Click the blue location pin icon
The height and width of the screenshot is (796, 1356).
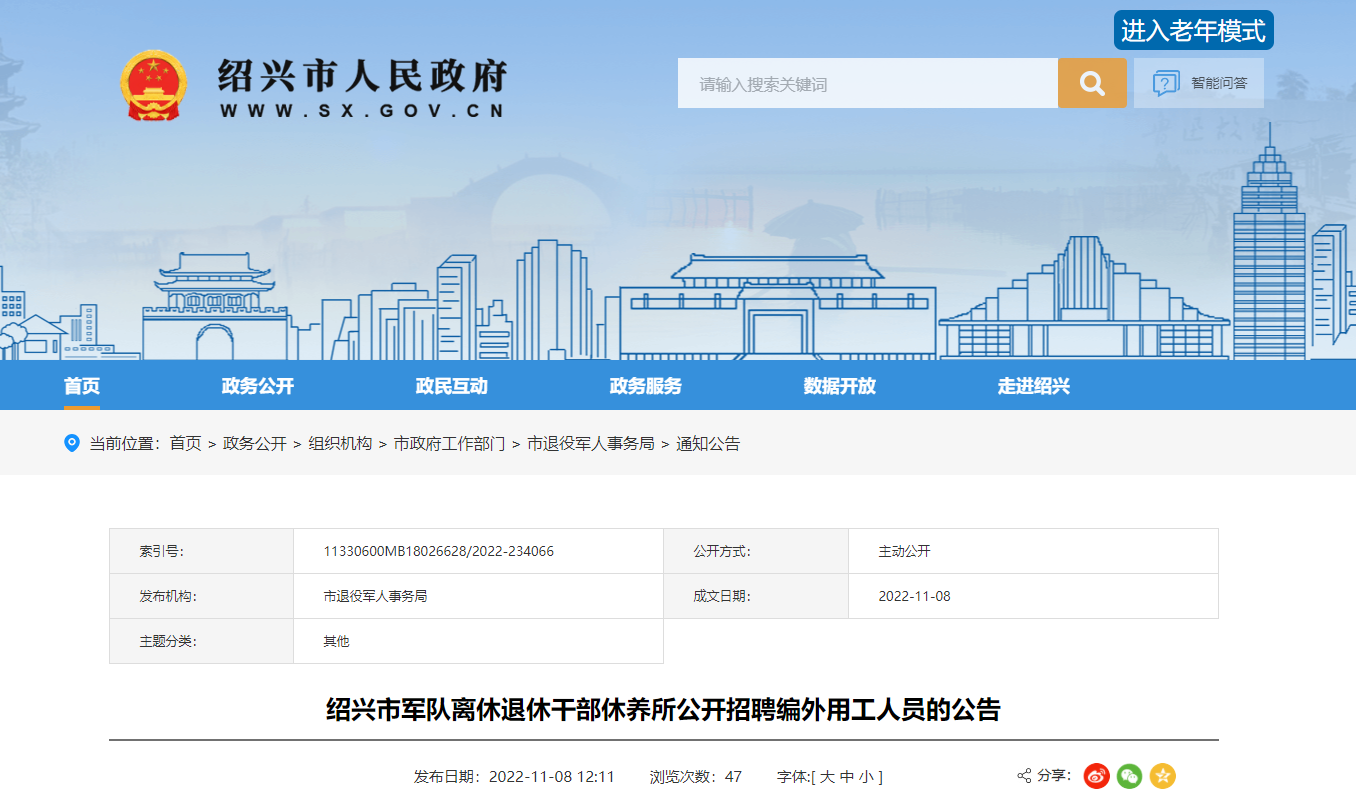pyautogui.click(x=72, y=443)
